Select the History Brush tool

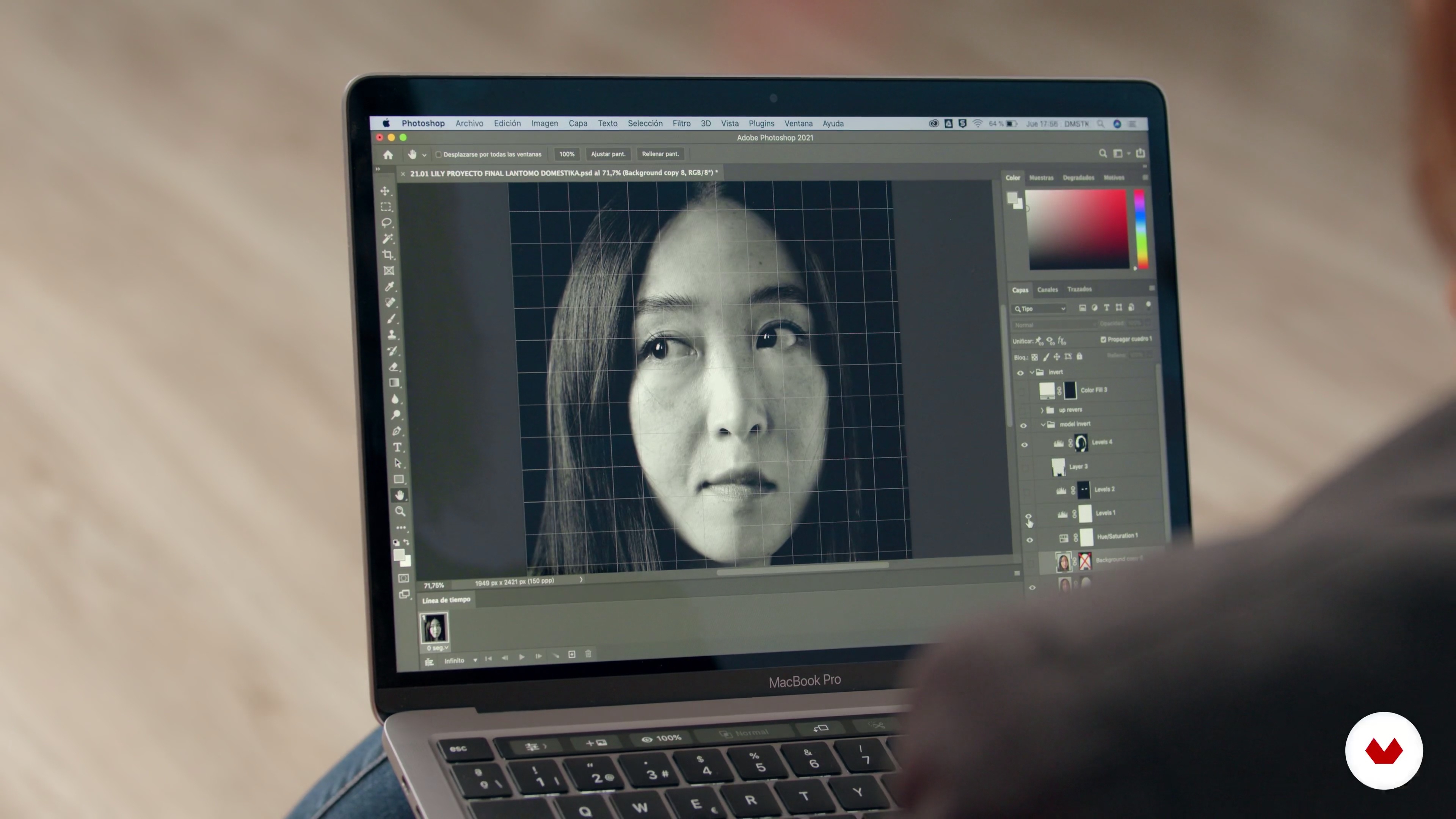pyautogui.click(x=393, y=350)
